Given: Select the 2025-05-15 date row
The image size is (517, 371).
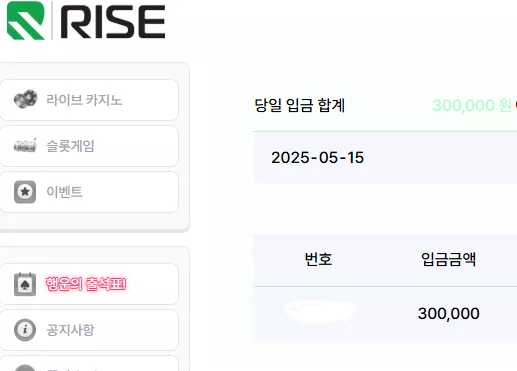Looking at the screenshot, I should pos(385,158).
